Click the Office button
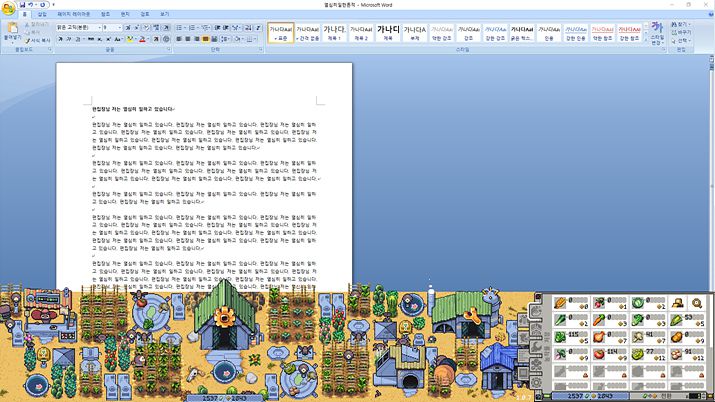The image size is (715, 402). click(9, 8)
